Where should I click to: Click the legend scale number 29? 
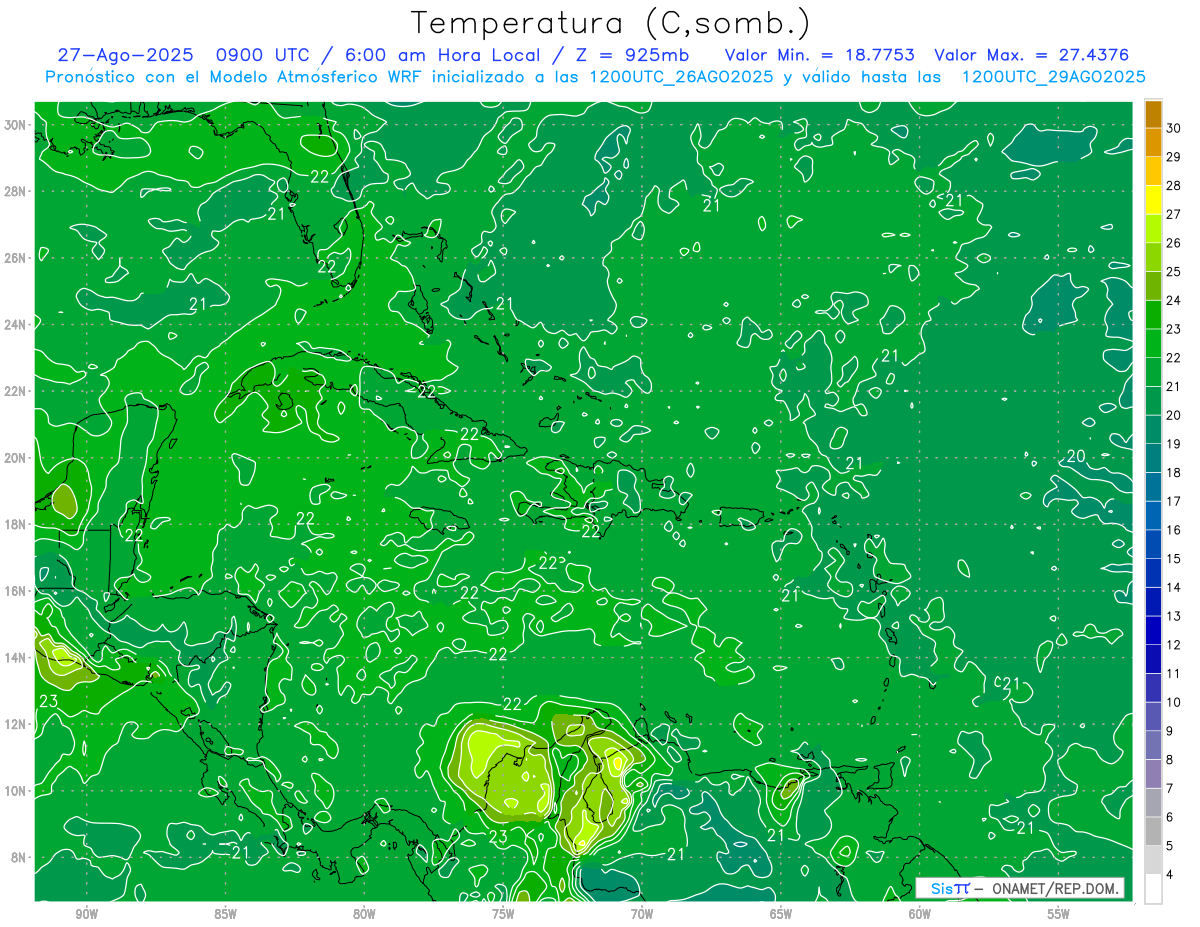click(1174, 156)
